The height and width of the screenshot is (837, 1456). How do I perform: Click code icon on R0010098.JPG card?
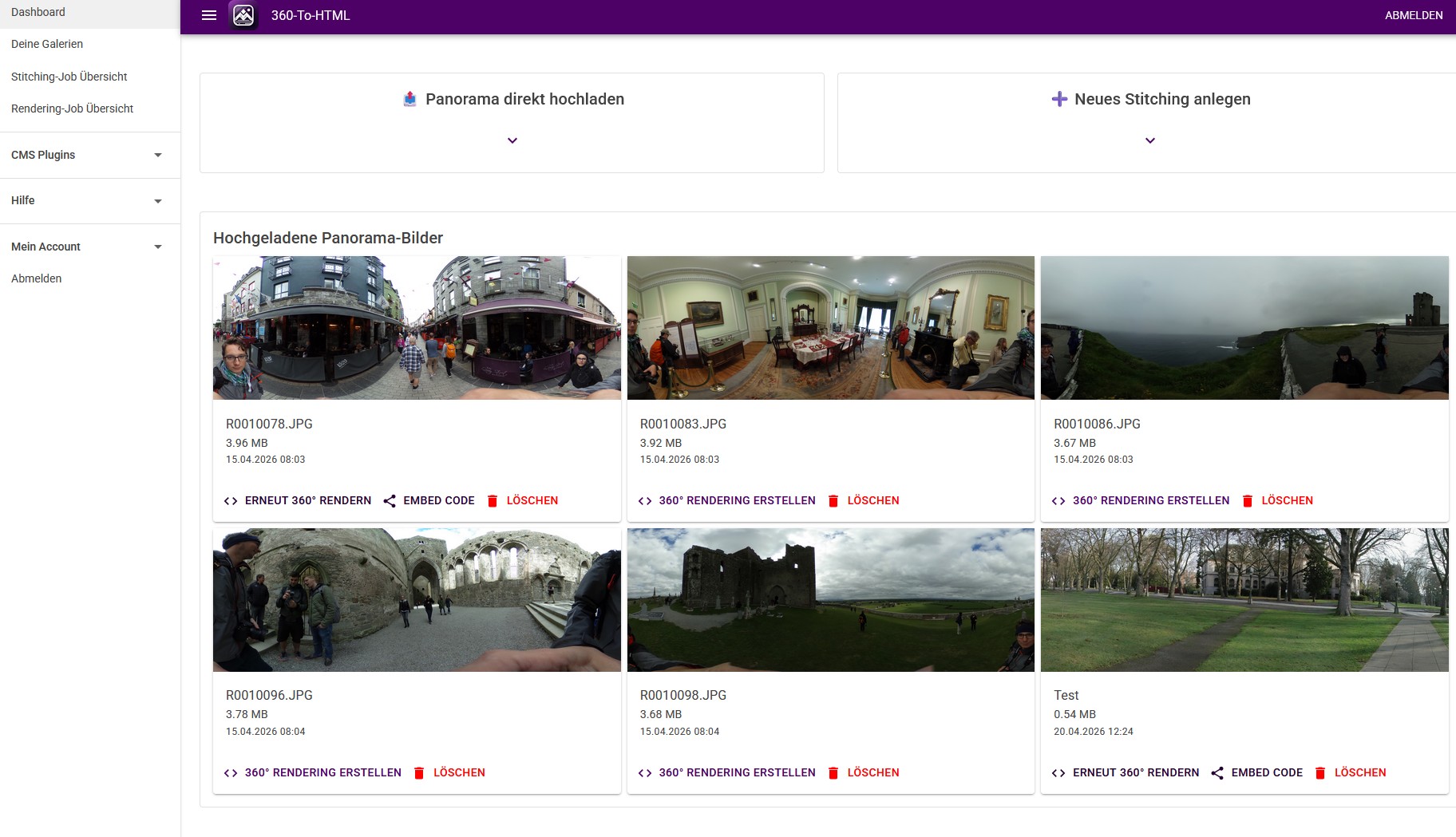pyautogui.click(x=645, y=773)
